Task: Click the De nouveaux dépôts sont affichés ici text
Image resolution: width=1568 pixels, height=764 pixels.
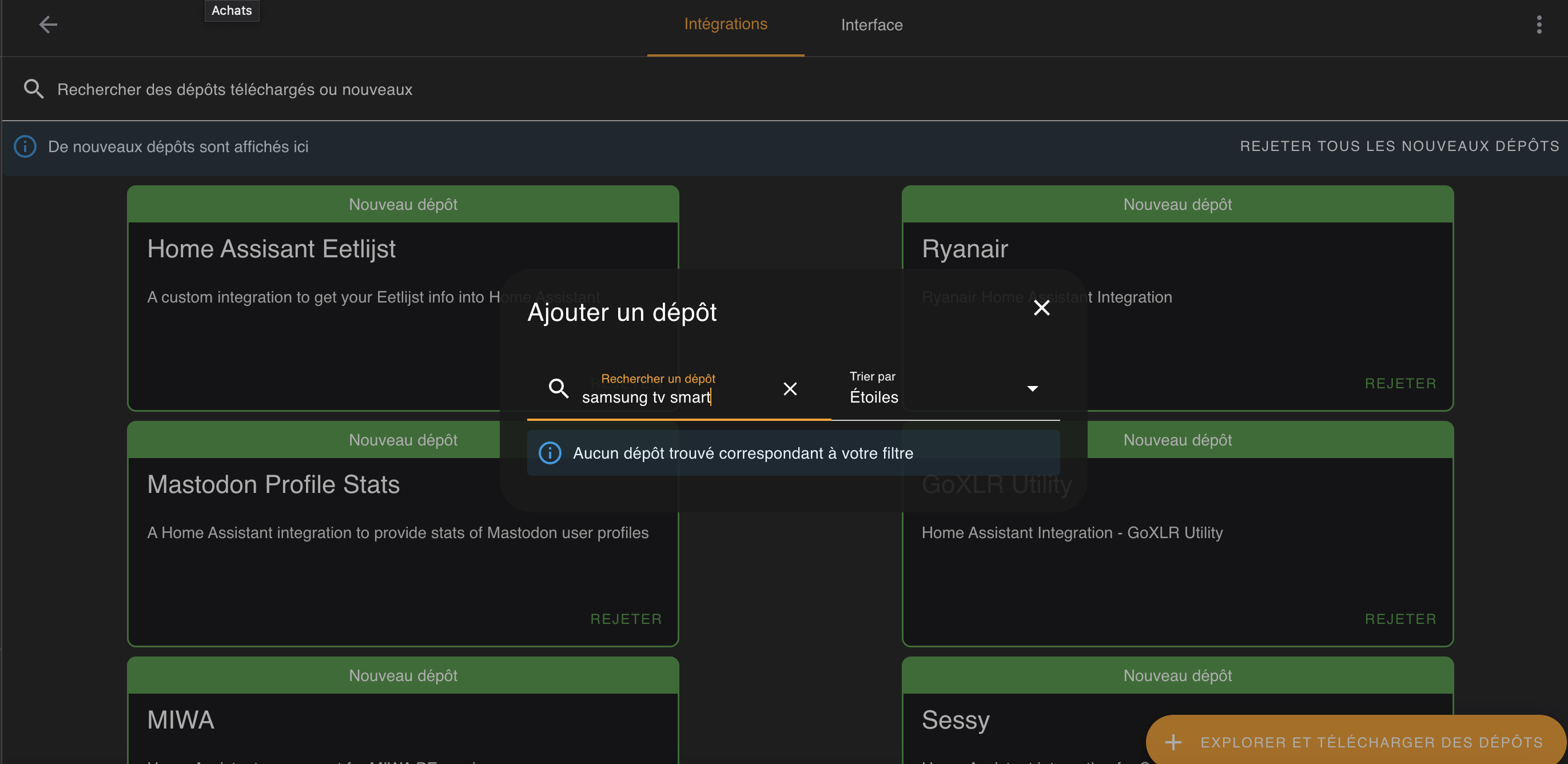Action: (178, 146)
